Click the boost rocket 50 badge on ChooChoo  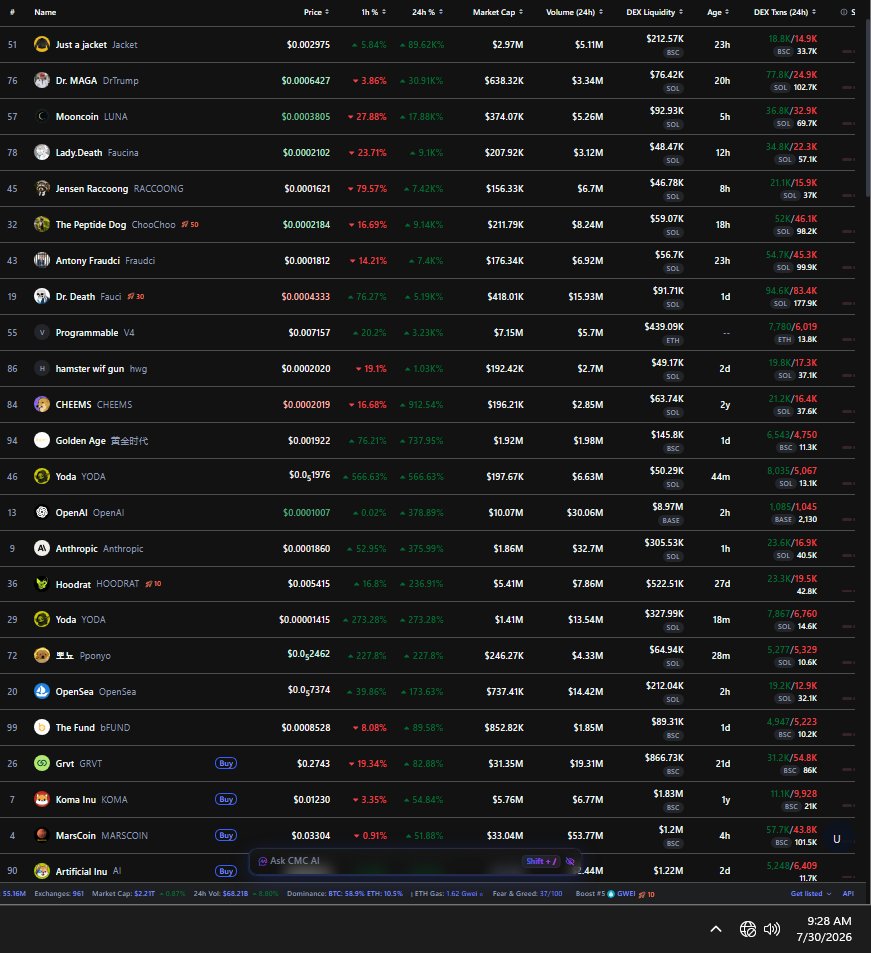tap(190, 224)
